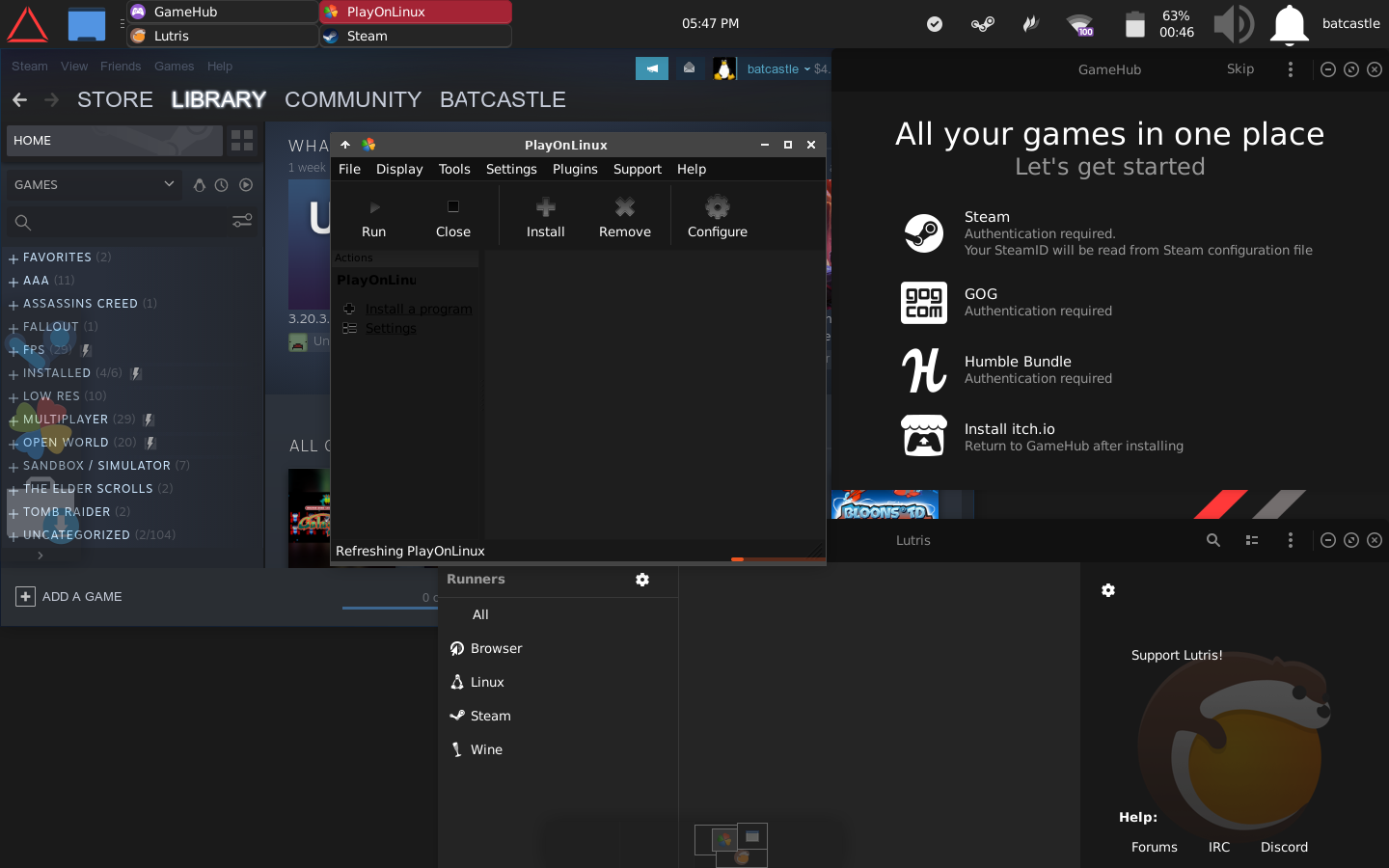Image resolution: width=1389 pixels, height=868 pixels.
Task: Toggle Steam's ready-to-play filter icon
Action: coord(246,185)
